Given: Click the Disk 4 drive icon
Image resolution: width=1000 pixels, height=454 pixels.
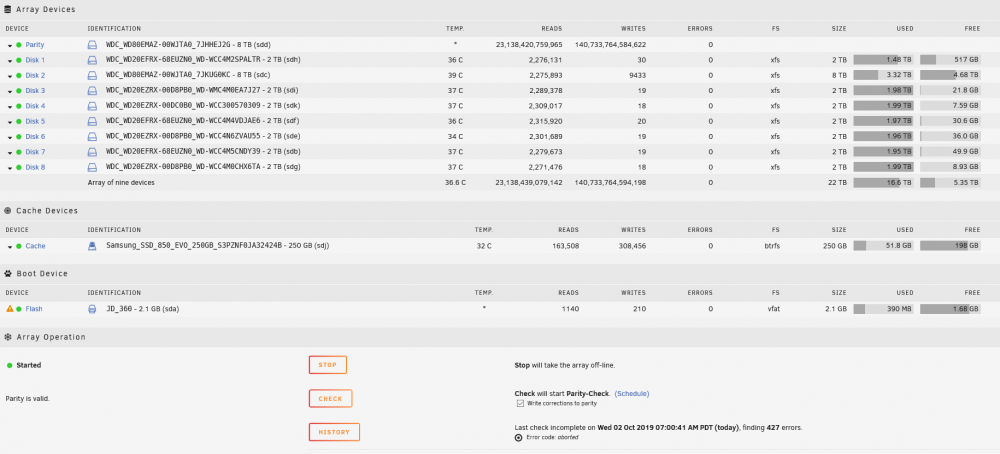Looking at the screenshot, I should tap(92, 106).
